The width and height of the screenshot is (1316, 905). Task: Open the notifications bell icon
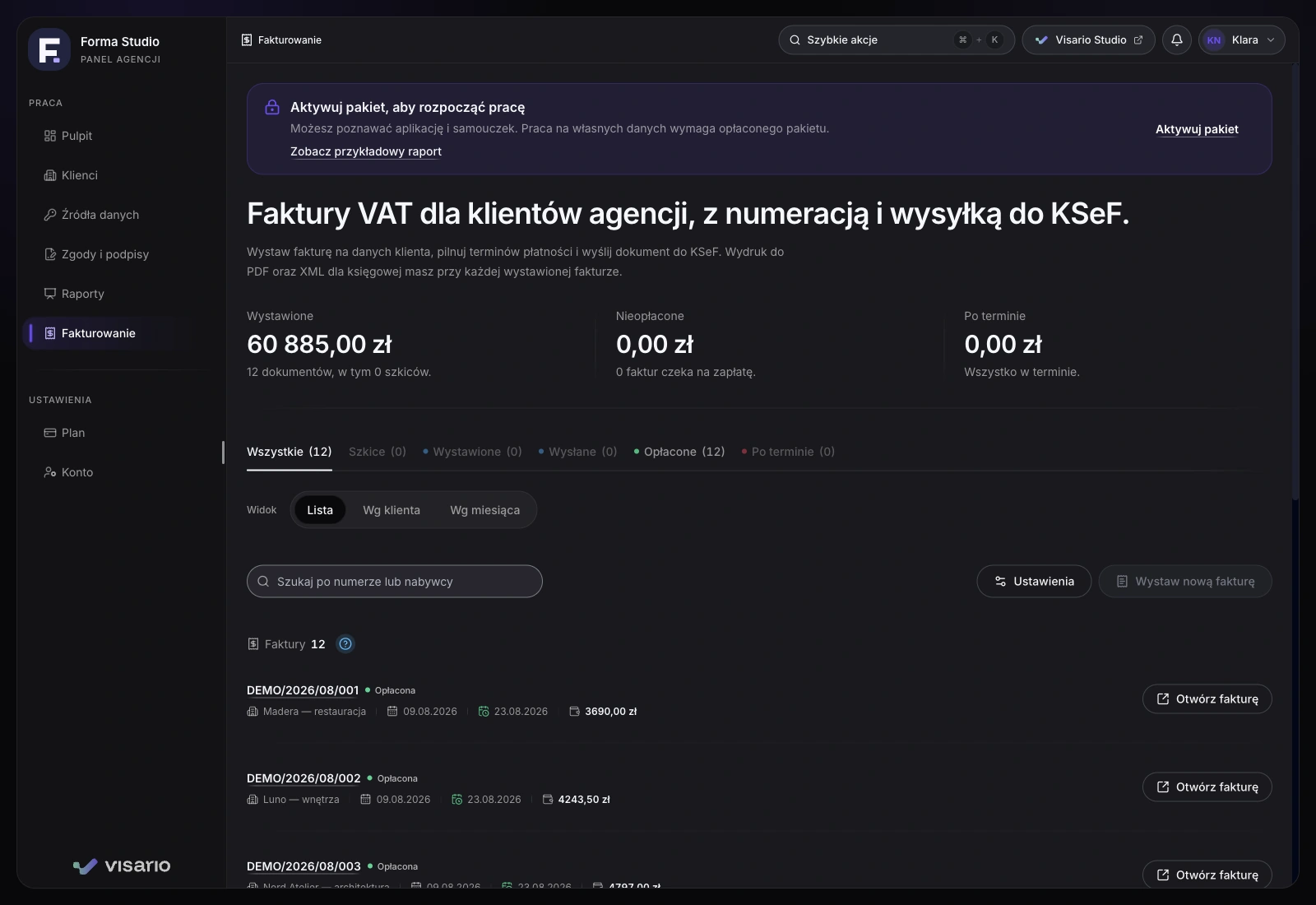point(1176,39)
